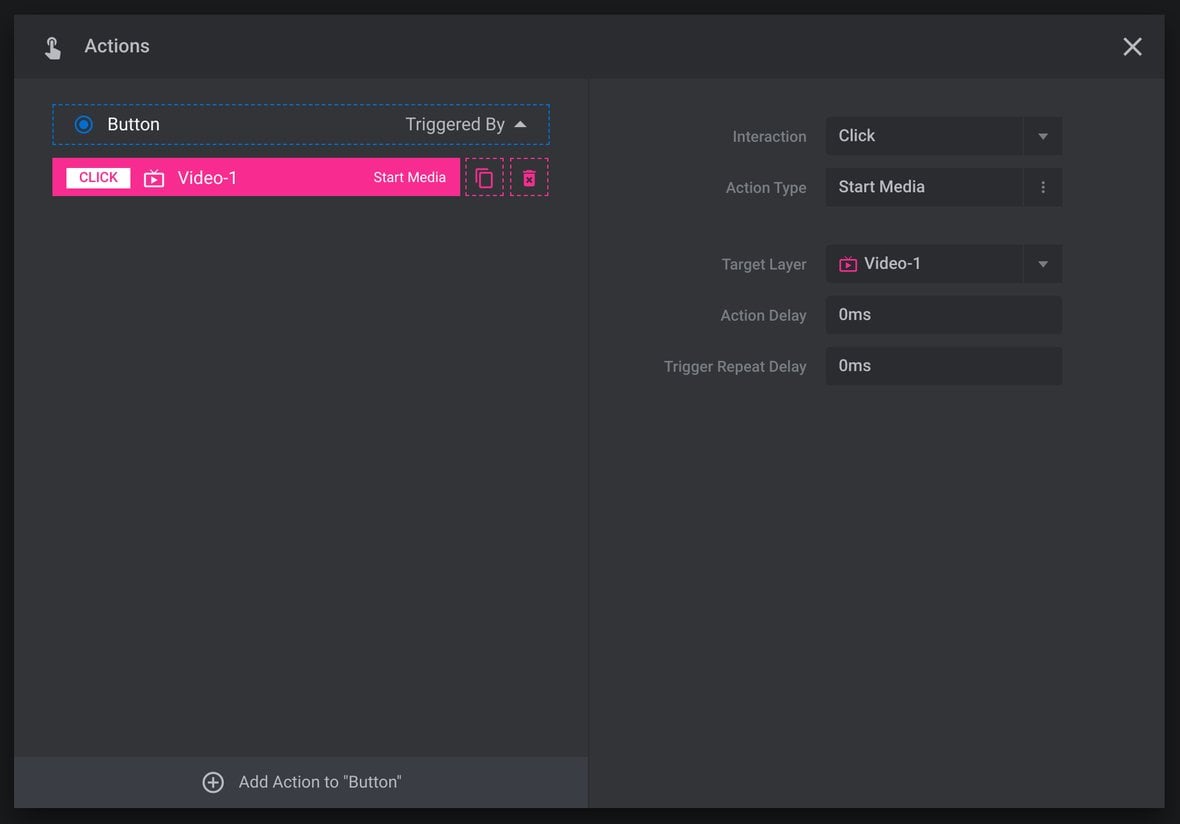Click the "Actions" dialog title

(117, 46)
